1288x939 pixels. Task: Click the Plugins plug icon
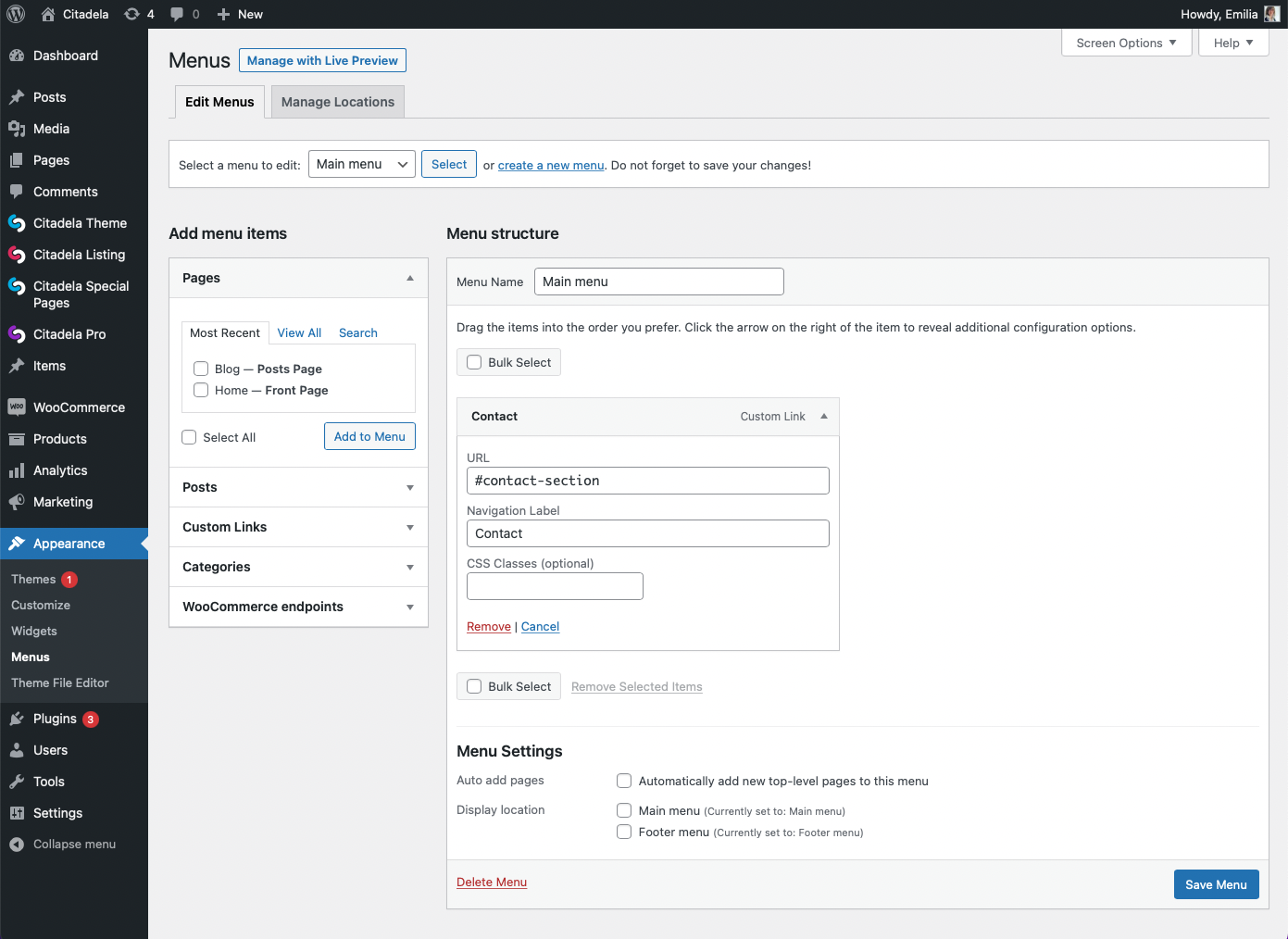[17, 719]
